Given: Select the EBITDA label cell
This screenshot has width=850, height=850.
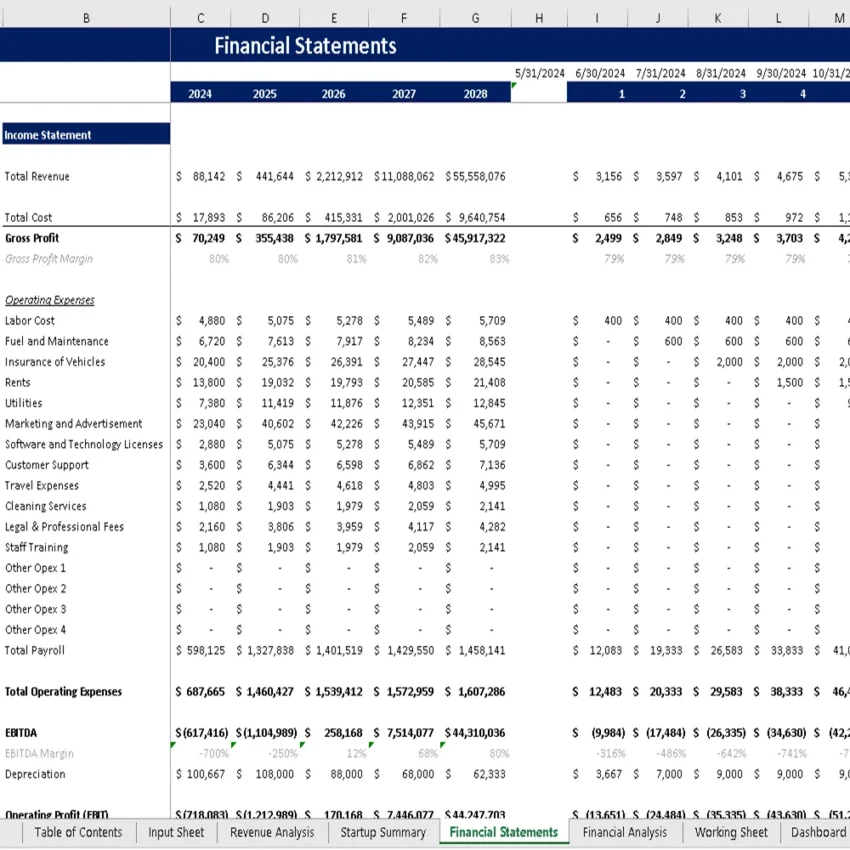Looking at the screenshot, I should pyautogui.click(x=20, y=732).
